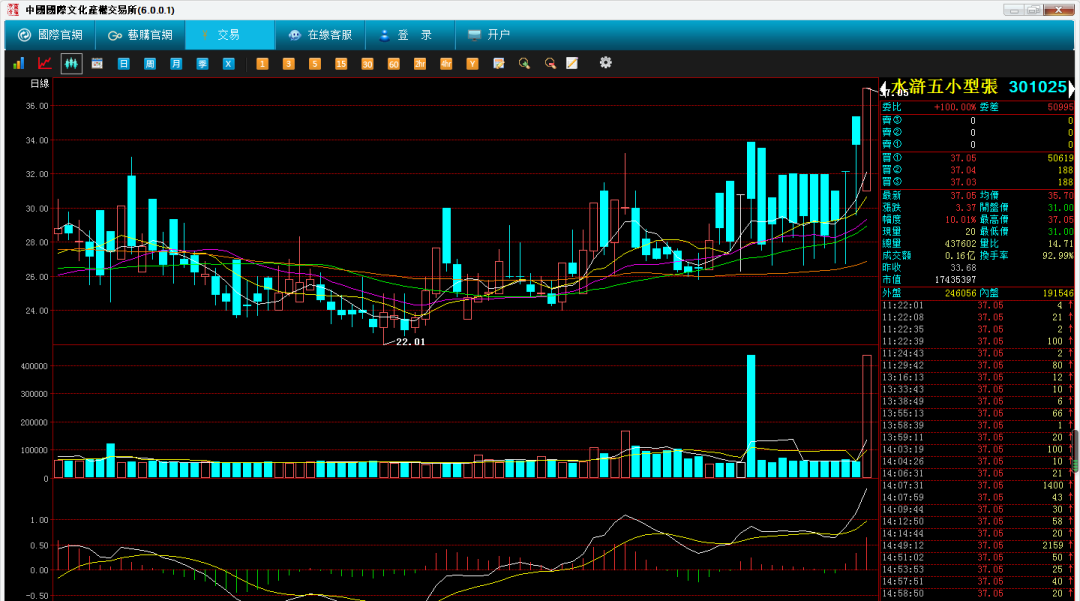Viewport: 1080px width, 601px height.
Task: Click the 幅度 value 10.01%
Action: click(960, 220)
